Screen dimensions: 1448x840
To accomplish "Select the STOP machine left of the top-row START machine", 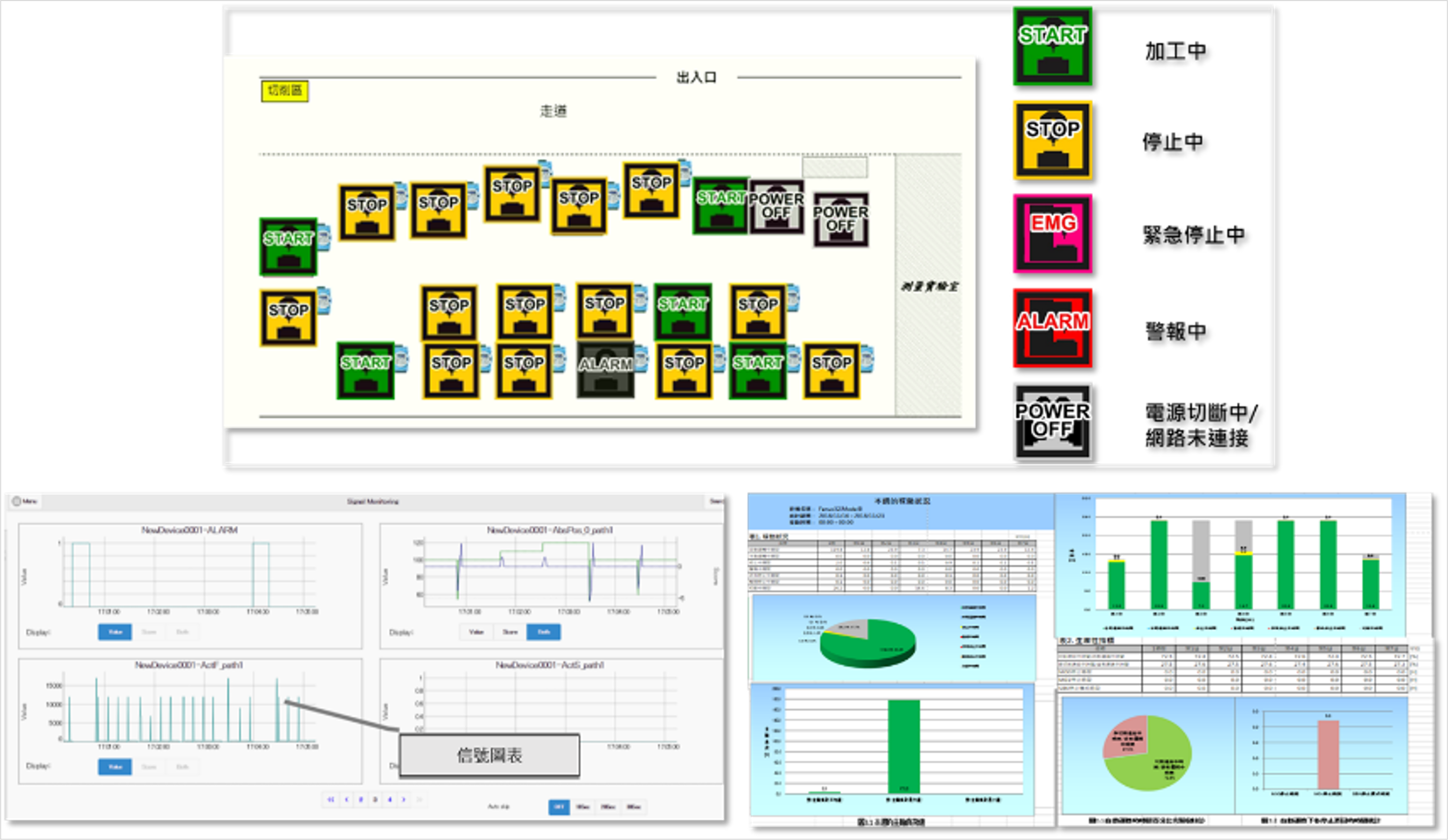I will tap(652, 191).
